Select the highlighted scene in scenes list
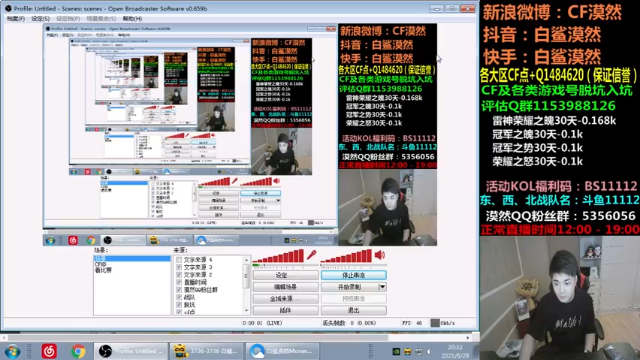The image size is (640, 360). tap(132, 258)
